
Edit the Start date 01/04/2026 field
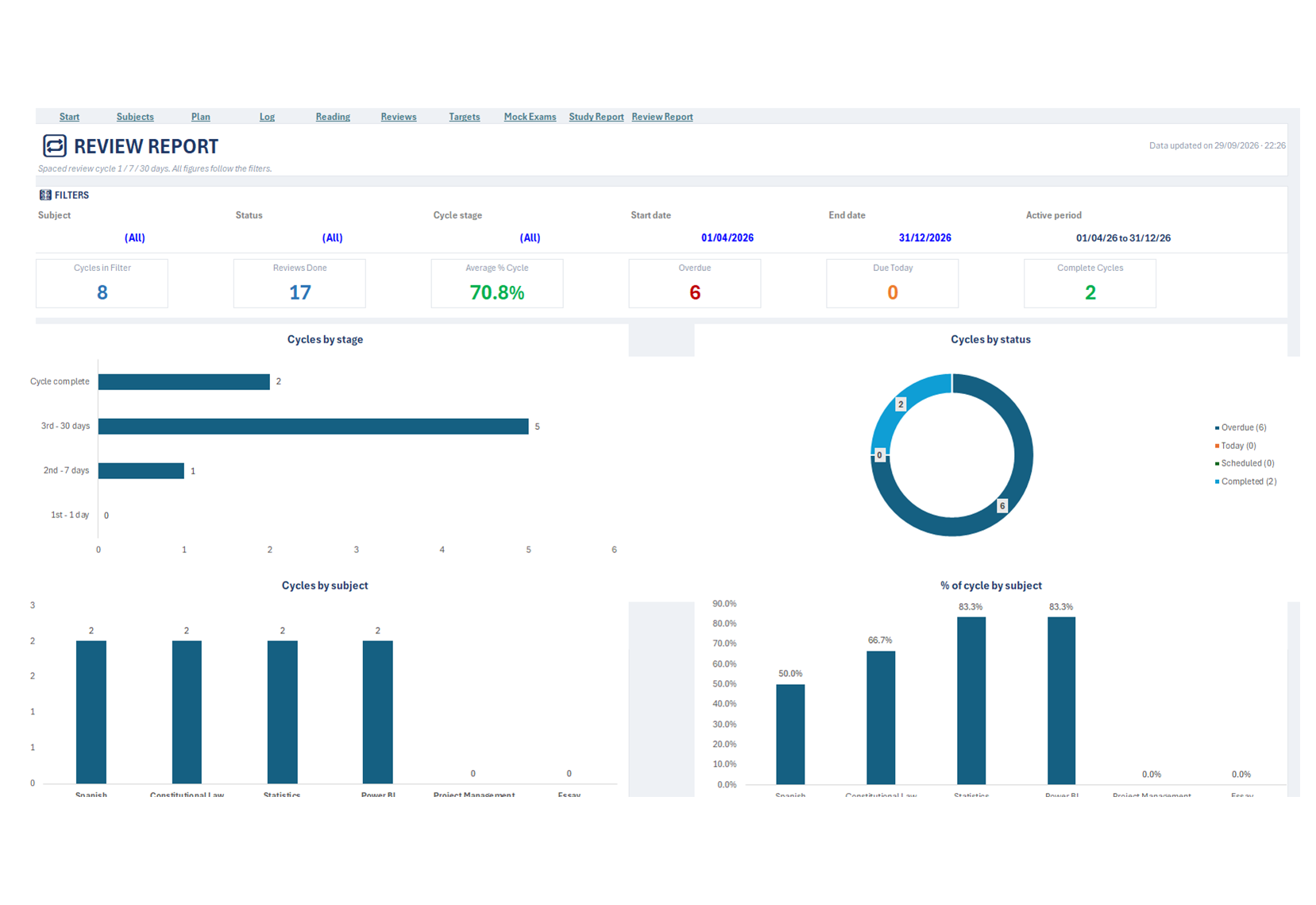point(727,238)
